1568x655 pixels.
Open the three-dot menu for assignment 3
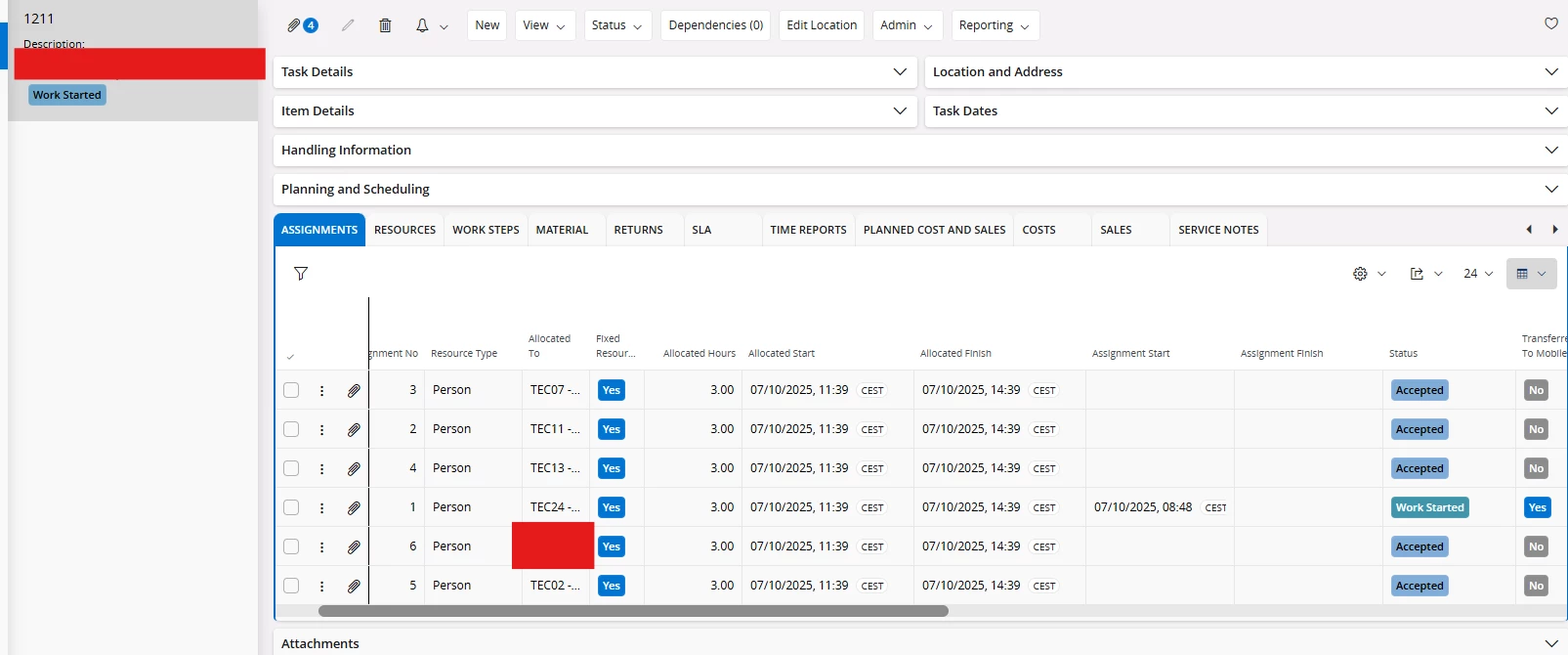pyautogui.click(x=321, y=390)
